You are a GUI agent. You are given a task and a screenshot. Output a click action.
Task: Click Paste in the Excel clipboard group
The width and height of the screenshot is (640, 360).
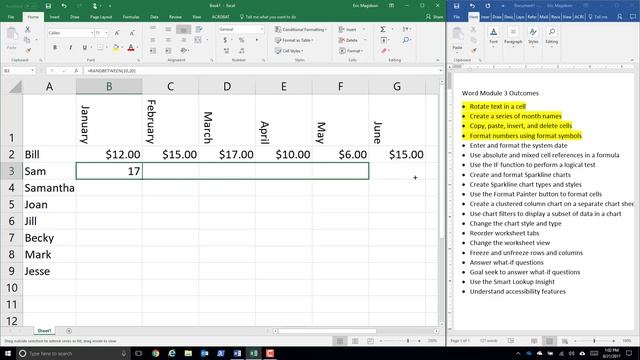coord(12,39)
